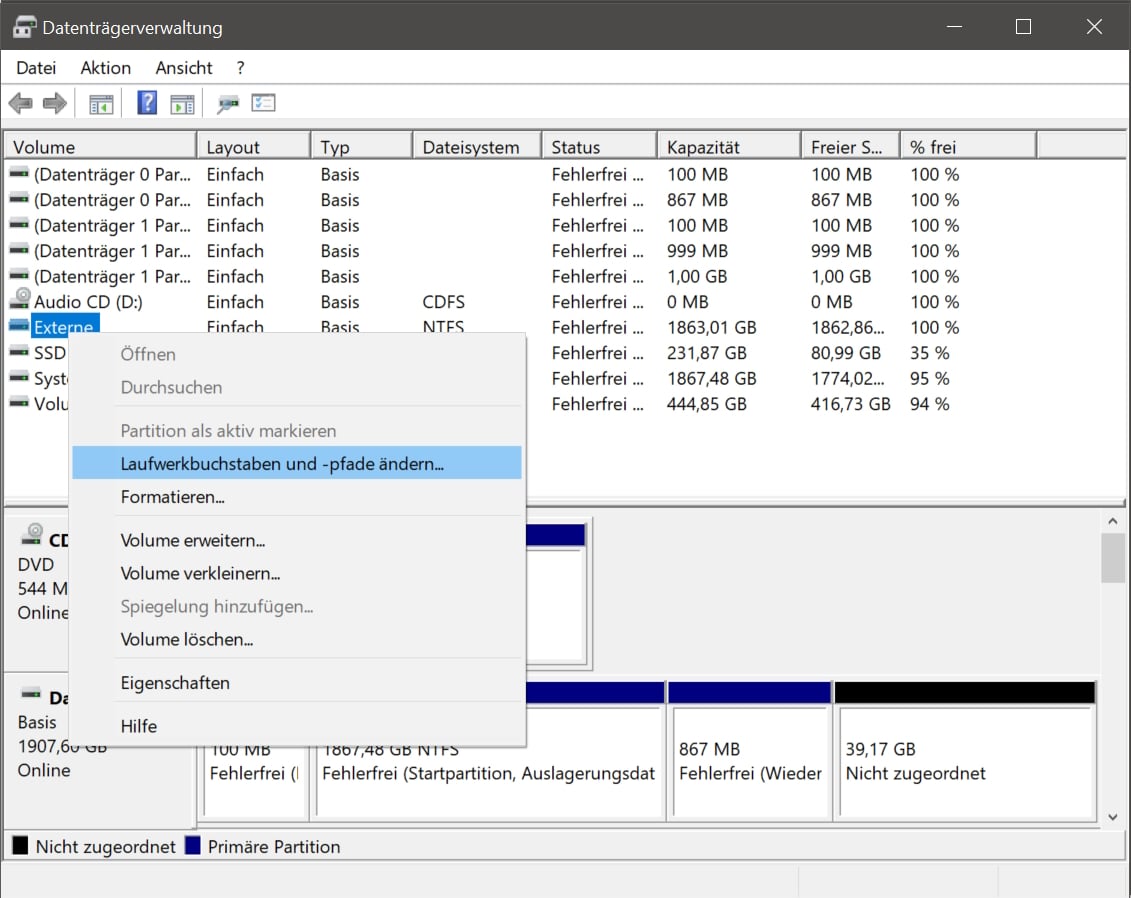
Task: Click the rescan disks toolbar icon
Action: tap(228, 104)
